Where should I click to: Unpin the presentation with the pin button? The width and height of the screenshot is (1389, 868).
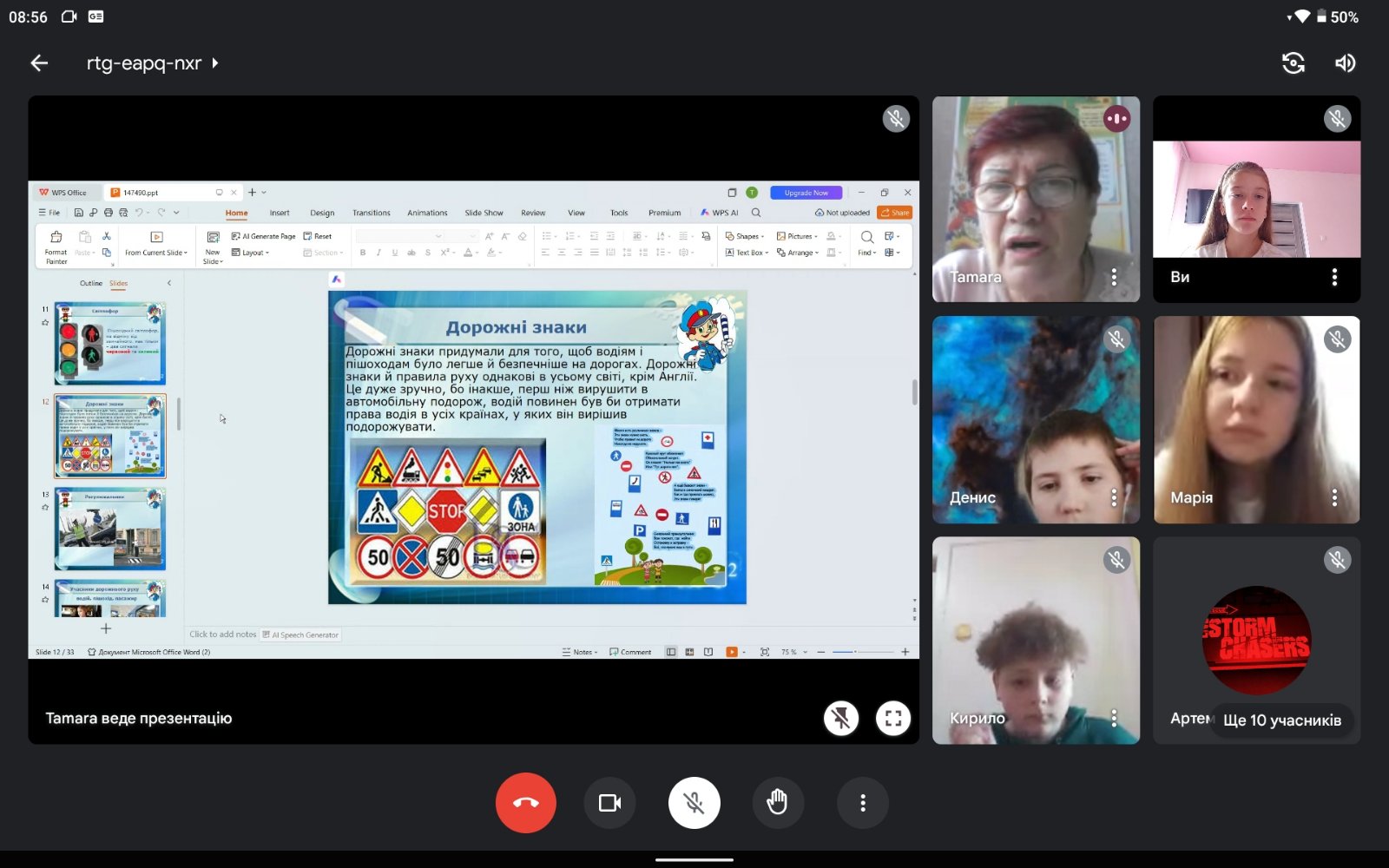[840, 718]
